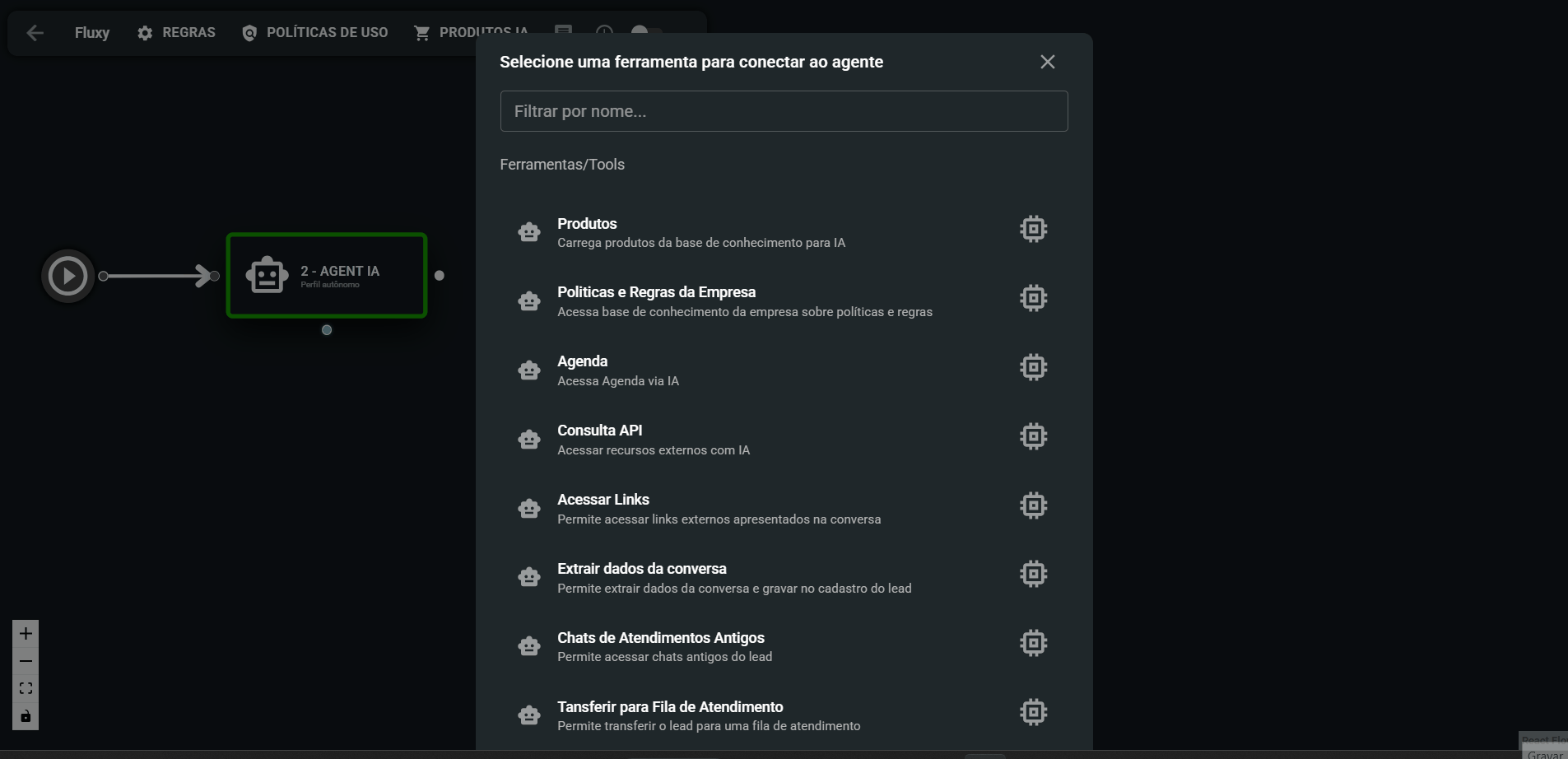Viewport: 1568px width, 759px height.
Task: Connect the Produtos tool chip icon
Action: (x=1033, y=229)
